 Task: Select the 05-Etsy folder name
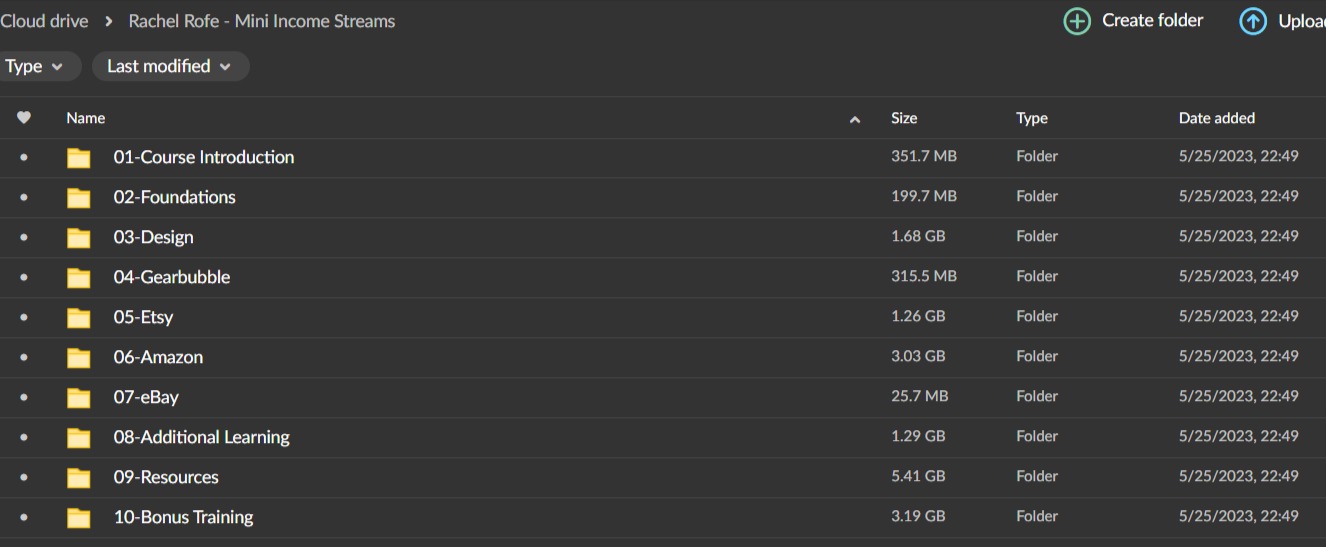[x=143, y=317]
